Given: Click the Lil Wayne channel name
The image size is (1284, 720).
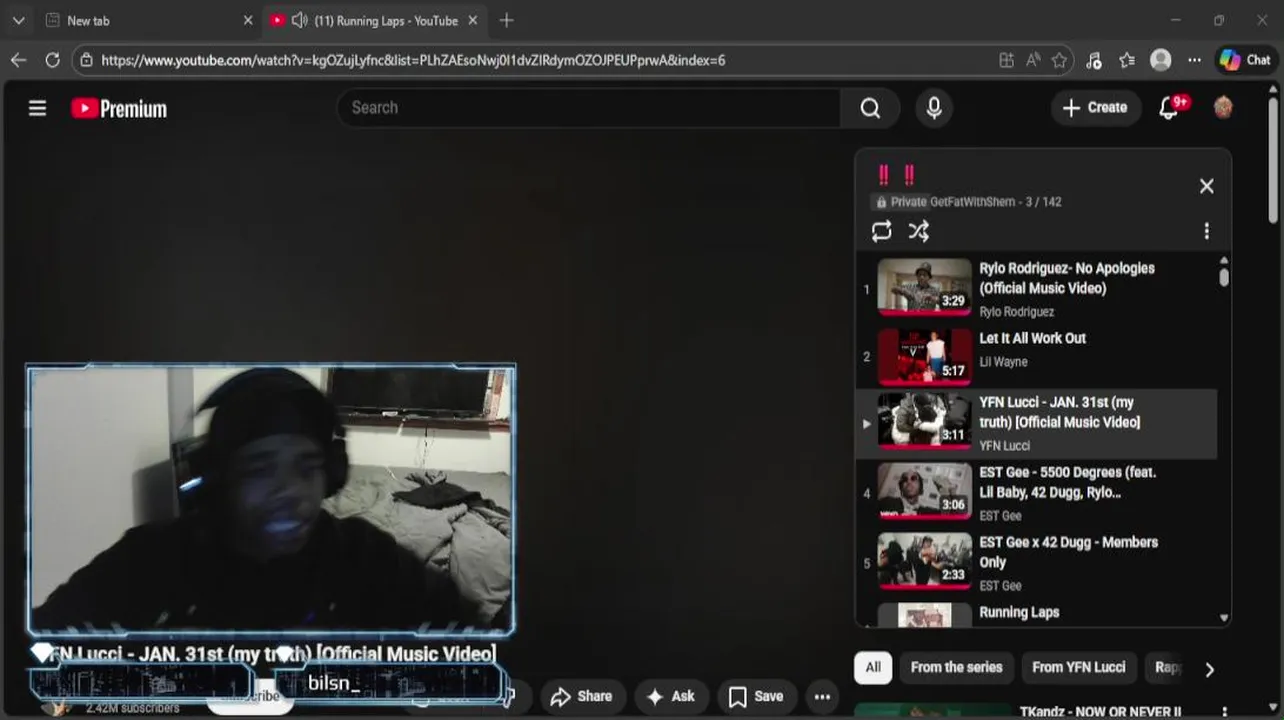Looking at the screenshot, I should tap(1003, 362).
